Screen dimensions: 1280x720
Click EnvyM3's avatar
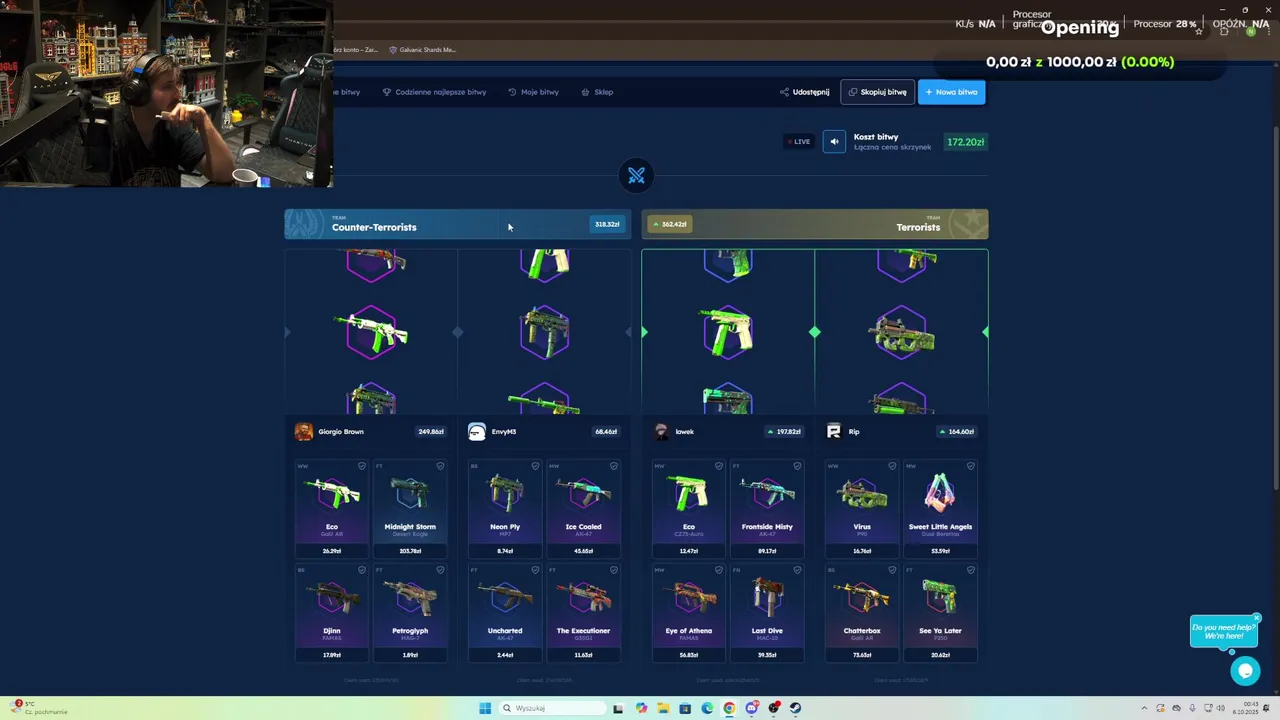click(x=477, y=431)
